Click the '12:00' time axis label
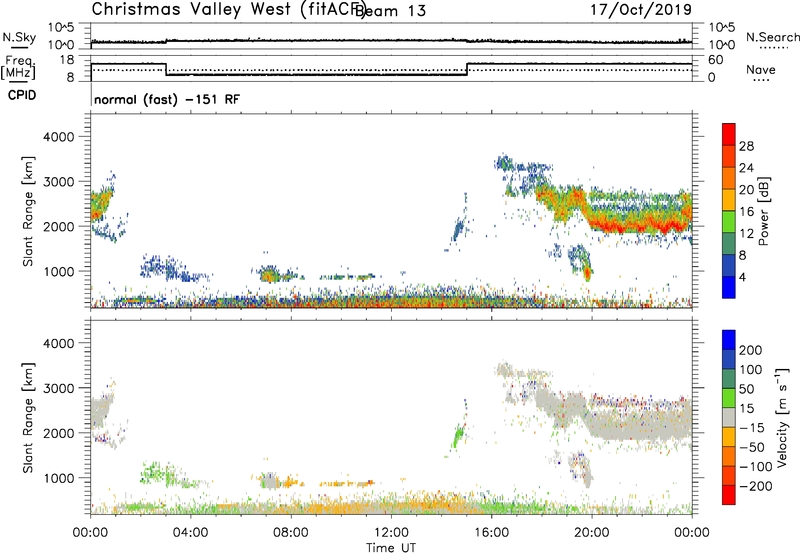The image size is (800, 554). click(x=391, y=533)
